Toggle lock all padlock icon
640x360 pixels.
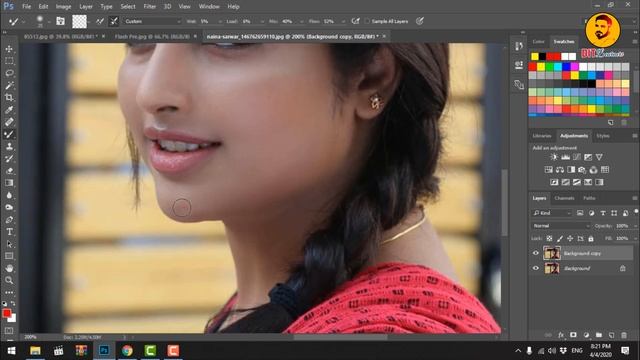pyautogui.click(x=591, y=238)
